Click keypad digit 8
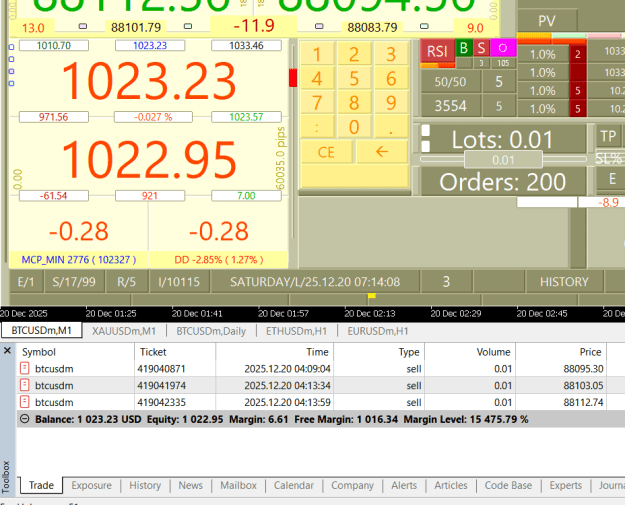 (354, 103)
